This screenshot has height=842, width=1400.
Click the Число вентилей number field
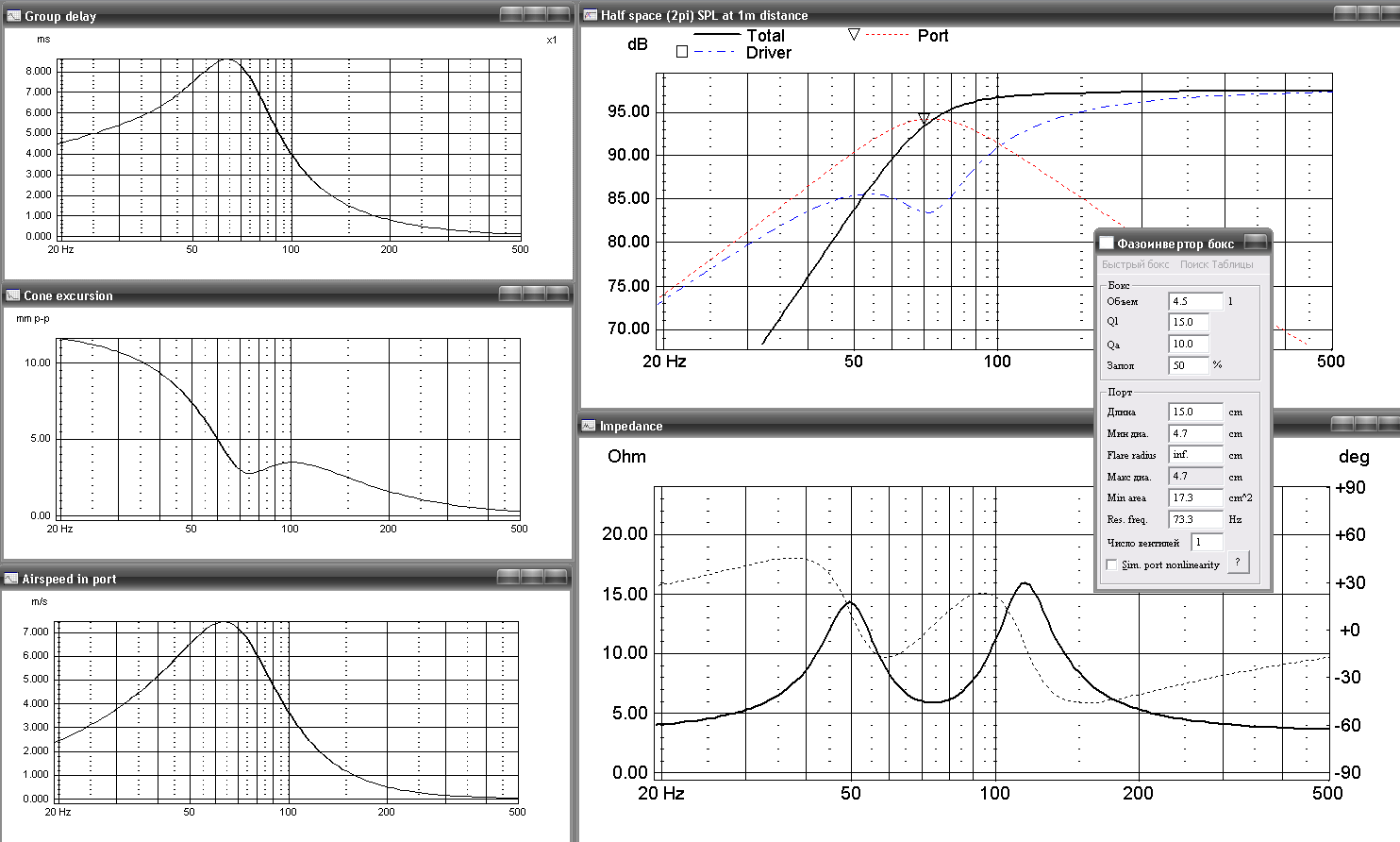click(1207, 542)
